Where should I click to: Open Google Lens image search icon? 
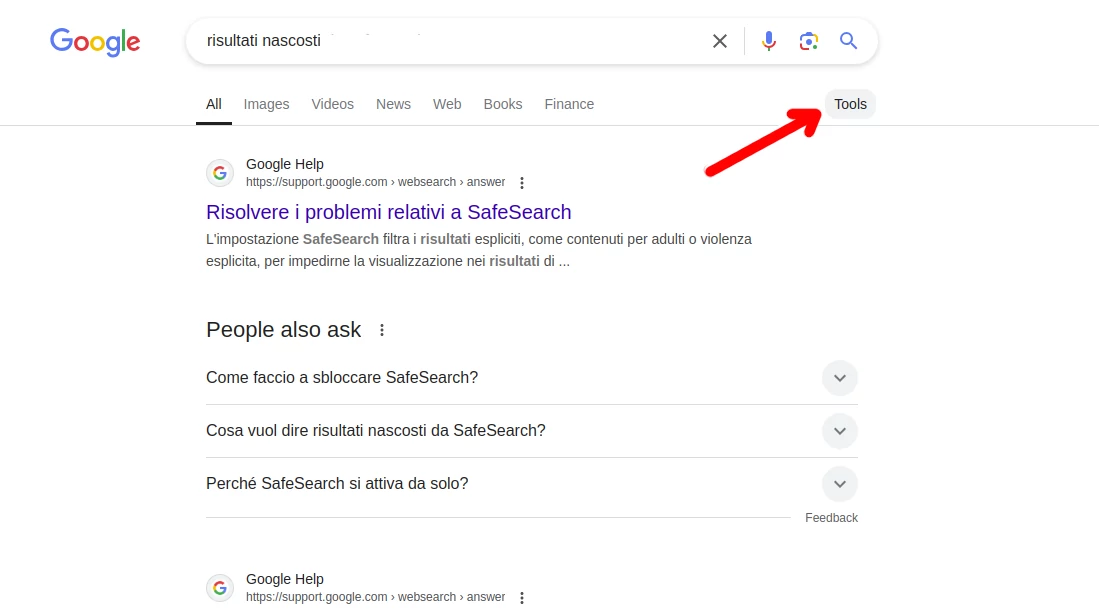[809, 41]
